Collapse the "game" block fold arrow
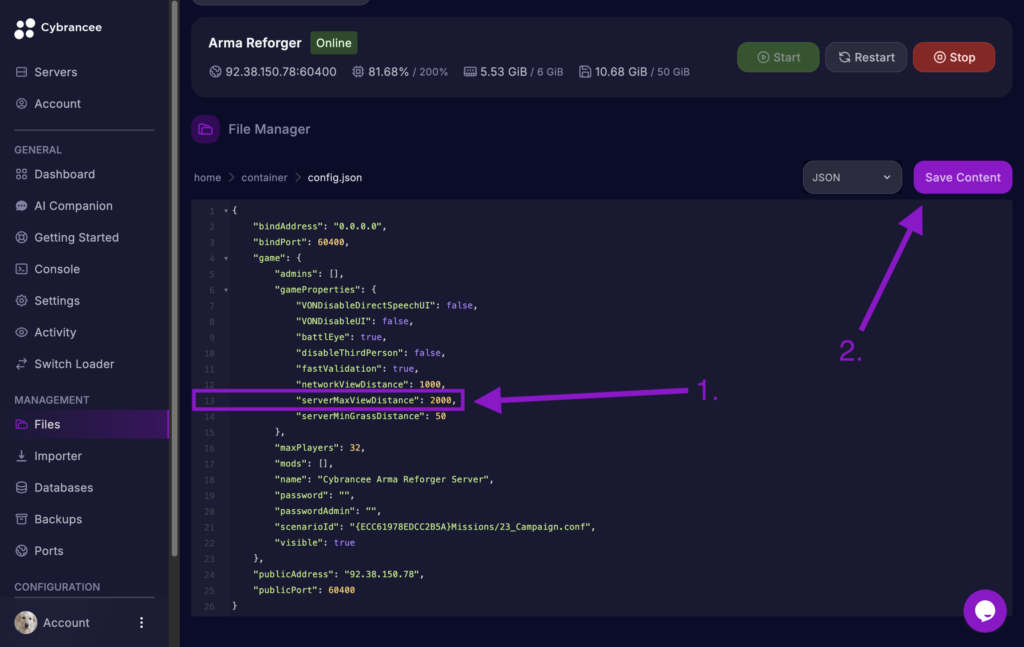The image size is (1024, 647). (x=226, y=259)
